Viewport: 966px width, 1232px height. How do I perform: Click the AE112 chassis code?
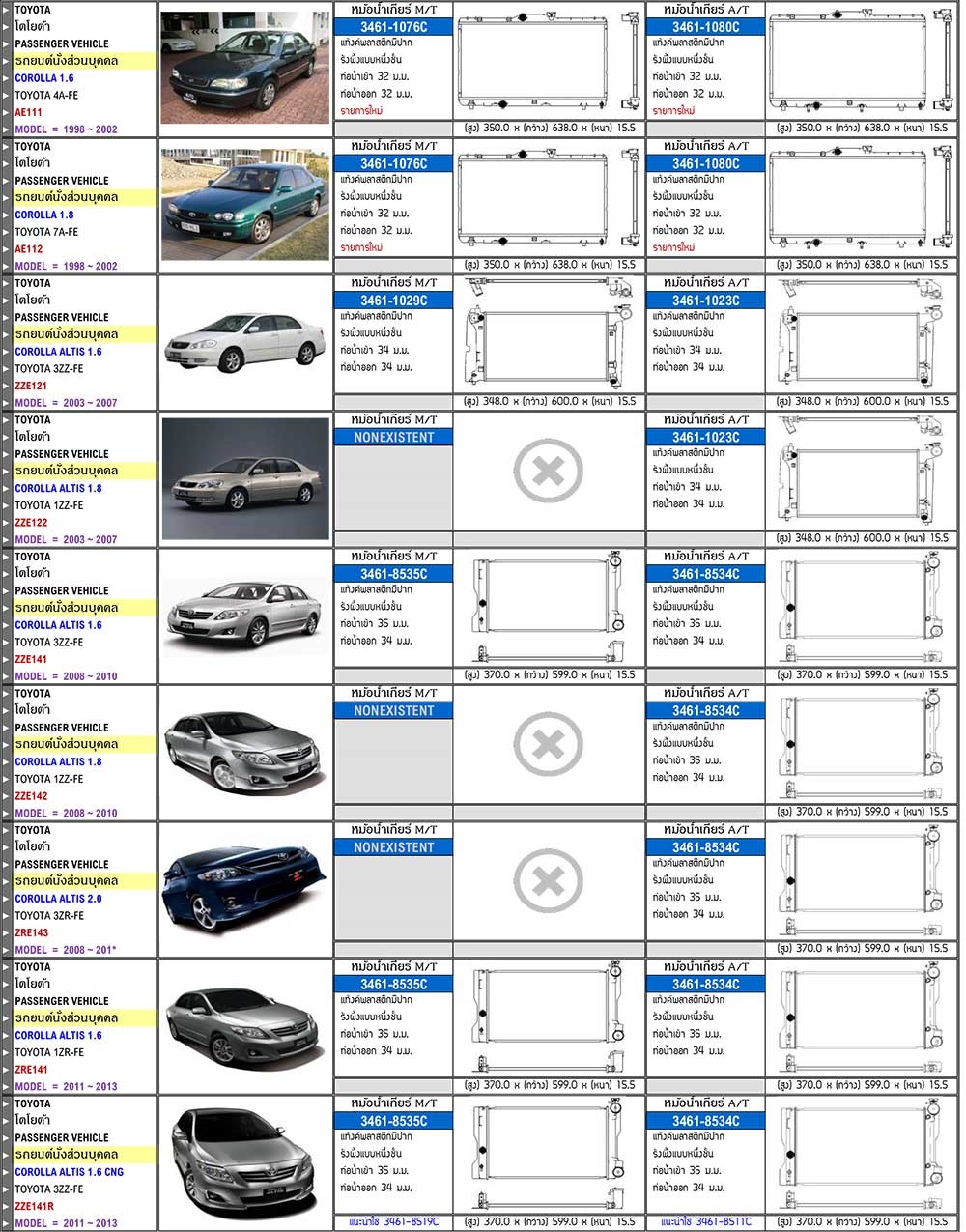coord(29,249)
